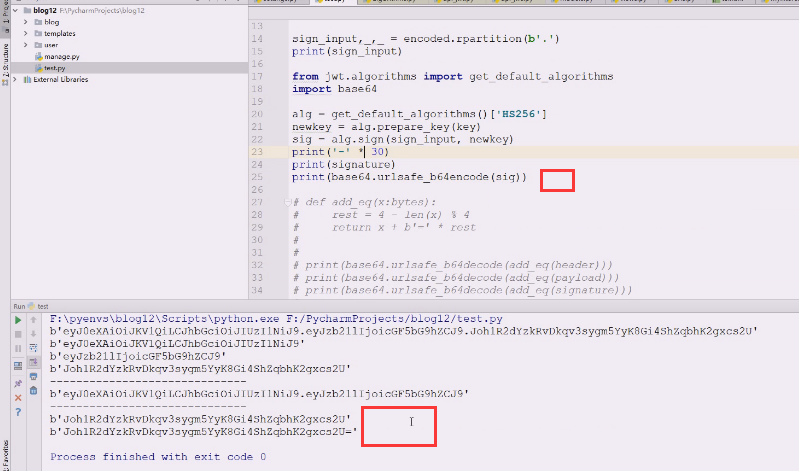Click 'get_default_algorithms' in the import line
Viewport: 799px width, 471px height.
point(541,76)
